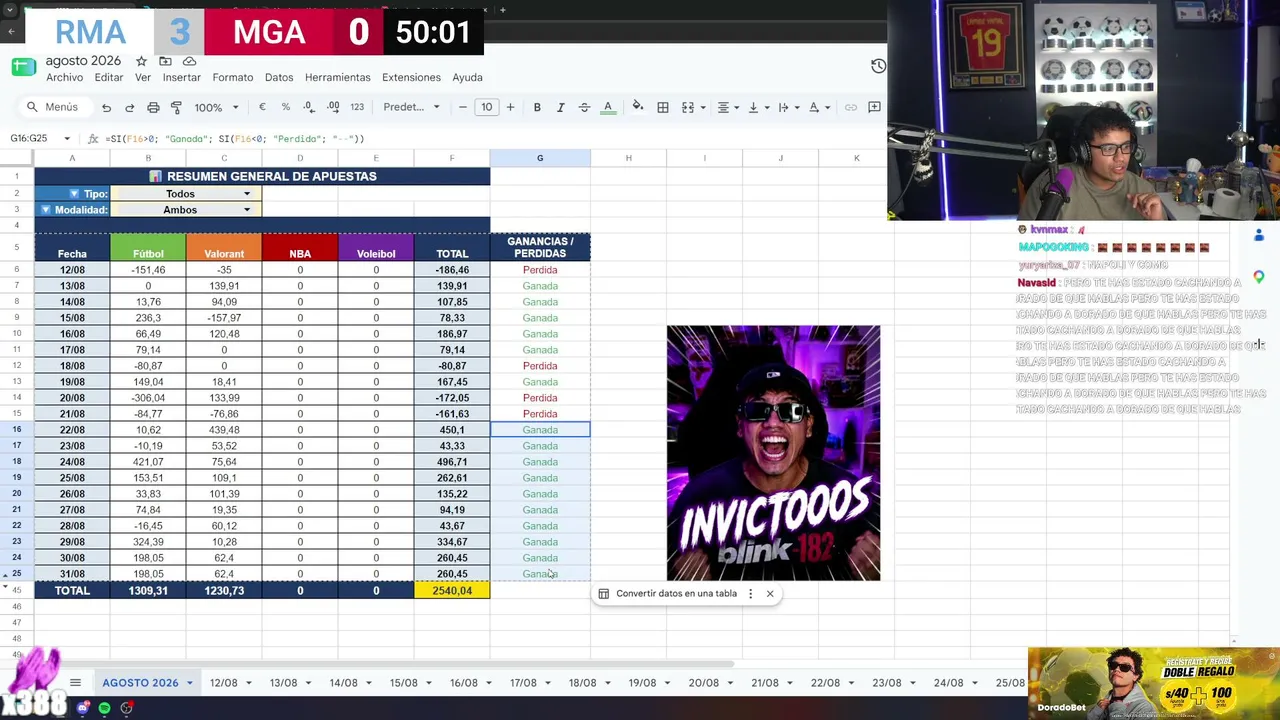Star the agosto 2026 document

(x=141, y=61)
